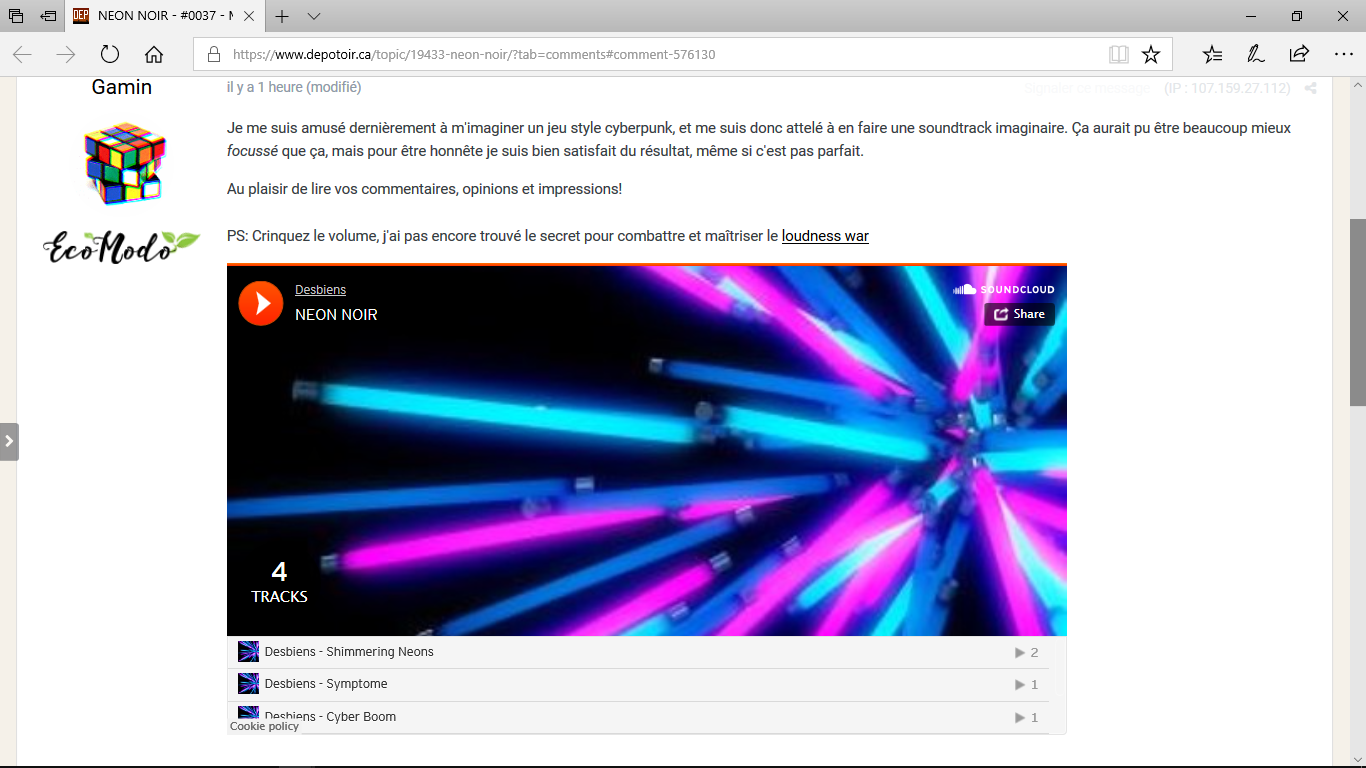Screen dimensions: 1366x768
Task: Expand the left sidebar arrow handle
Action: pos(9,441)
